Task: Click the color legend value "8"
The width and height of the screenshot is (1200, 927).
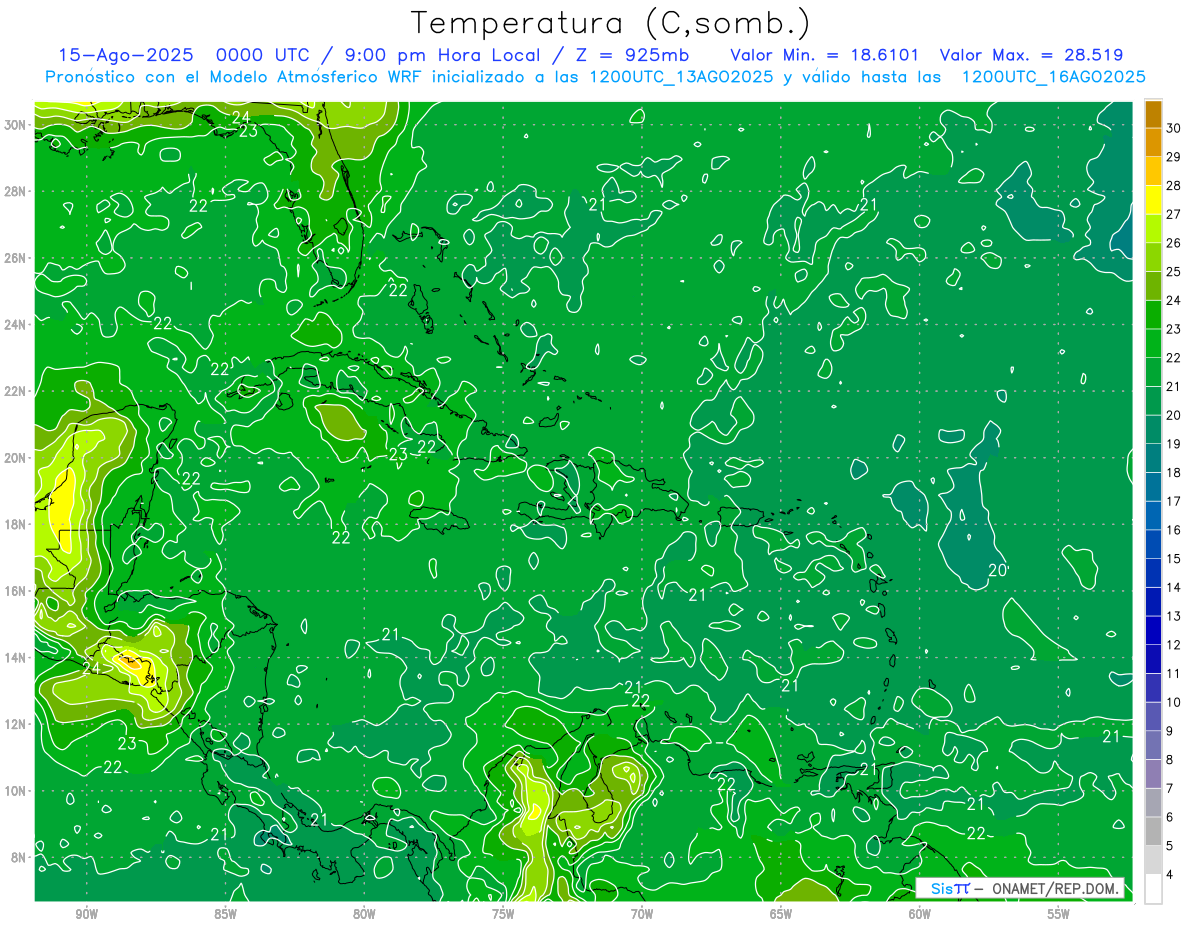Action: (1170, 759)
